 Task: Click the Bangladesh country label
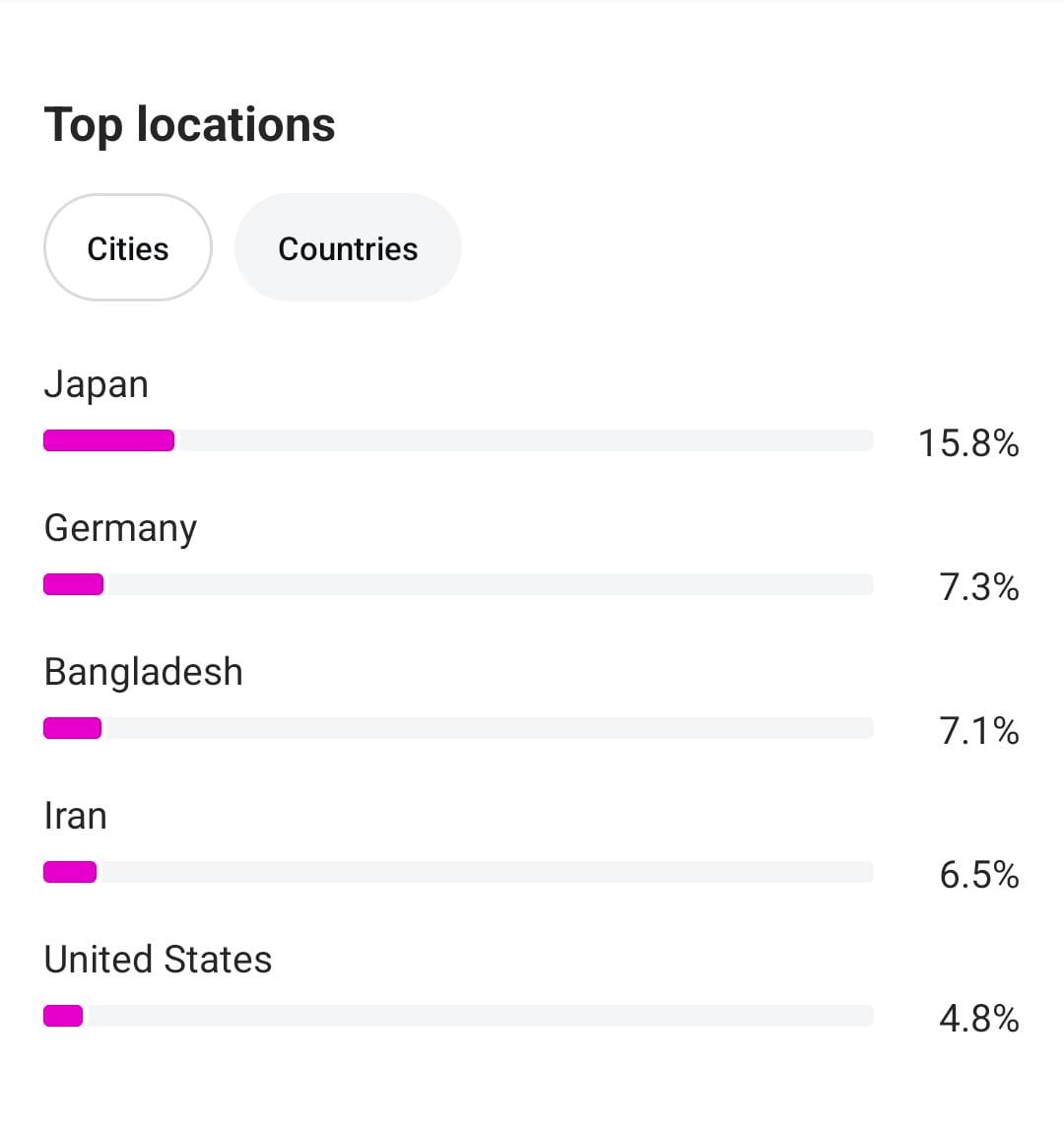144,672
